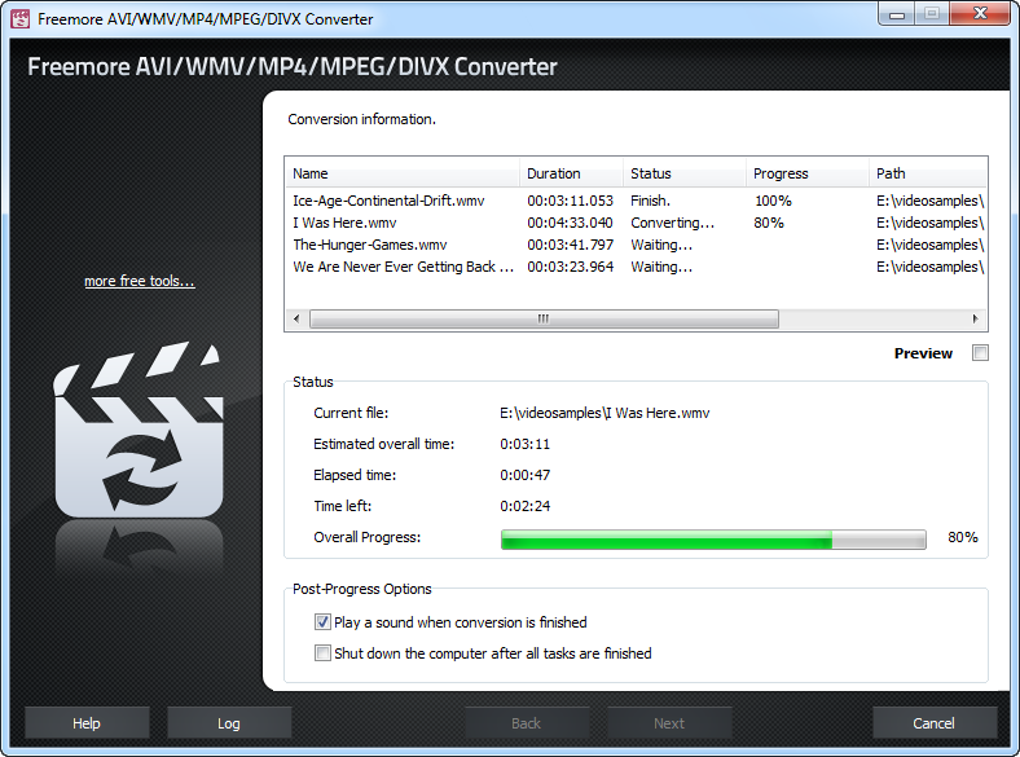Viewport: 1020px width, 757px height.
Task: Click the current file path E:\videosamples\I Was Here.wmv
Action: pos(605,413)
